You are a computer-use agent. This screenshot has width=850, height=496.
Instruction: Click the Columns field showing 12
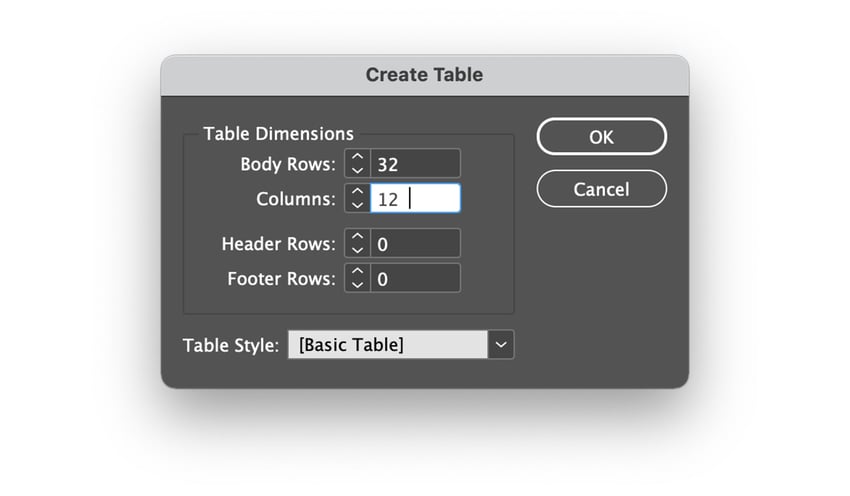coord(414,199)
